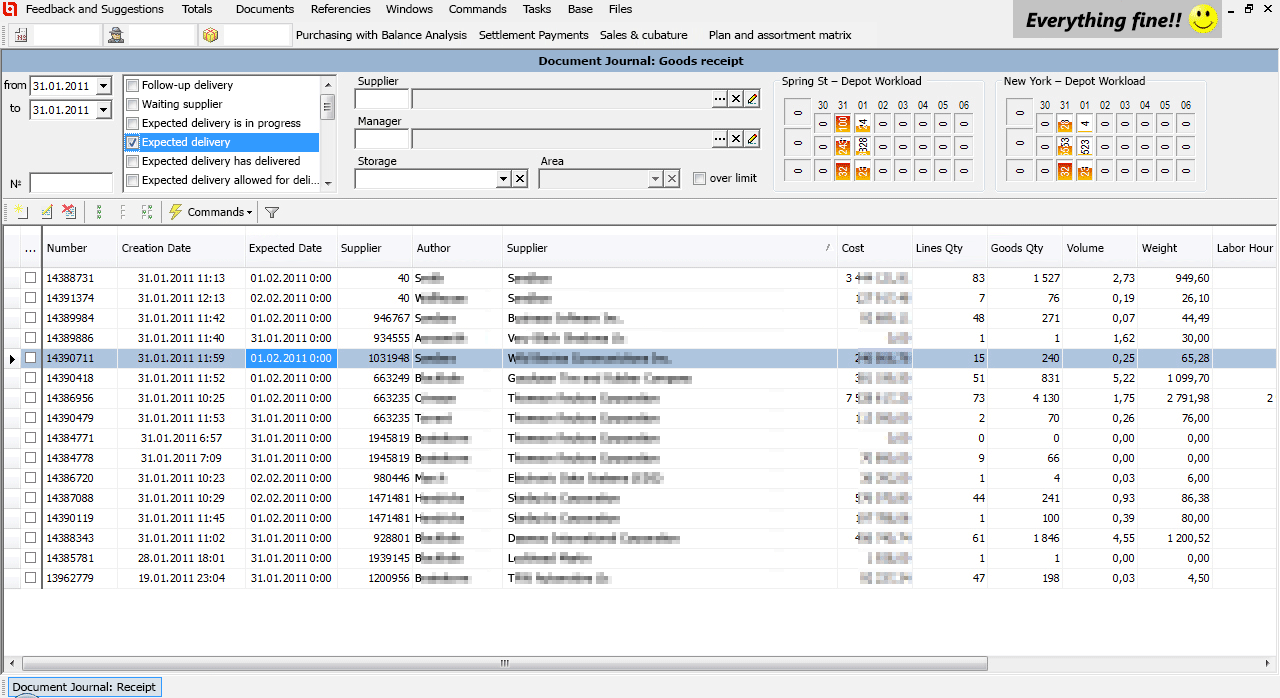Screen dimensions: 1280x698
Task: Check Expected delivery allowed for delivery
Action: pos(132,180)
